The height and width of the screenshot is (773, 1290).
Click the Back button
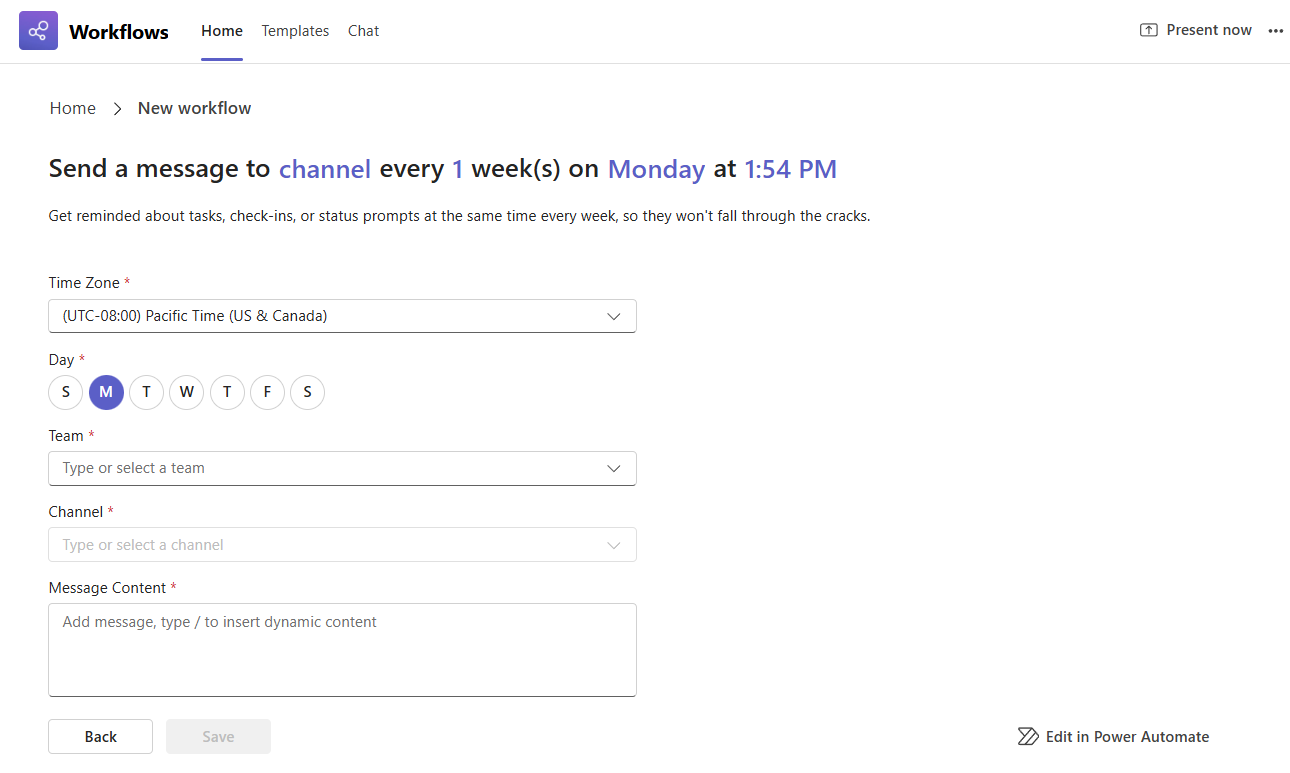pos(100,737)
